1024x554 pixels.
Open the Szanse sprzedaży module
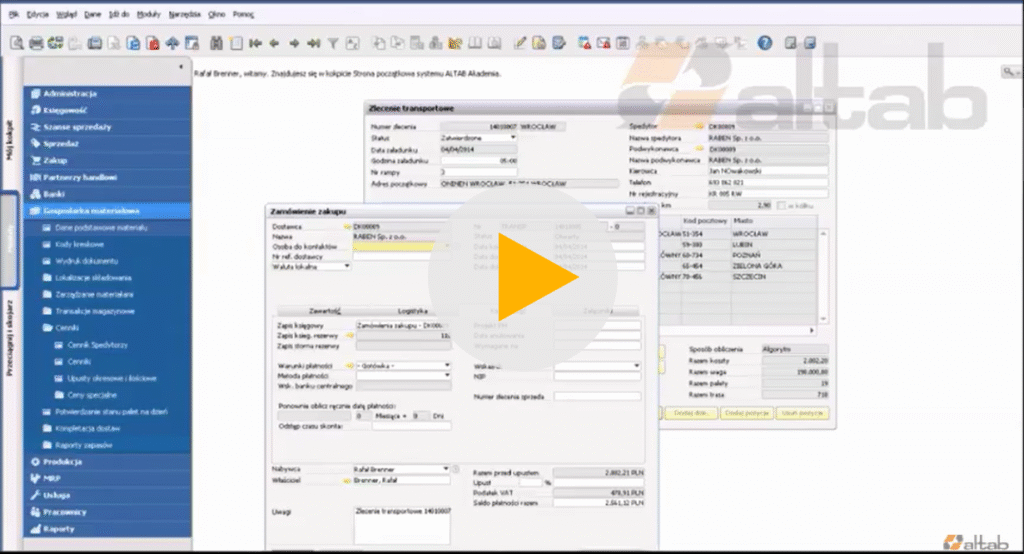click(108, 127)
